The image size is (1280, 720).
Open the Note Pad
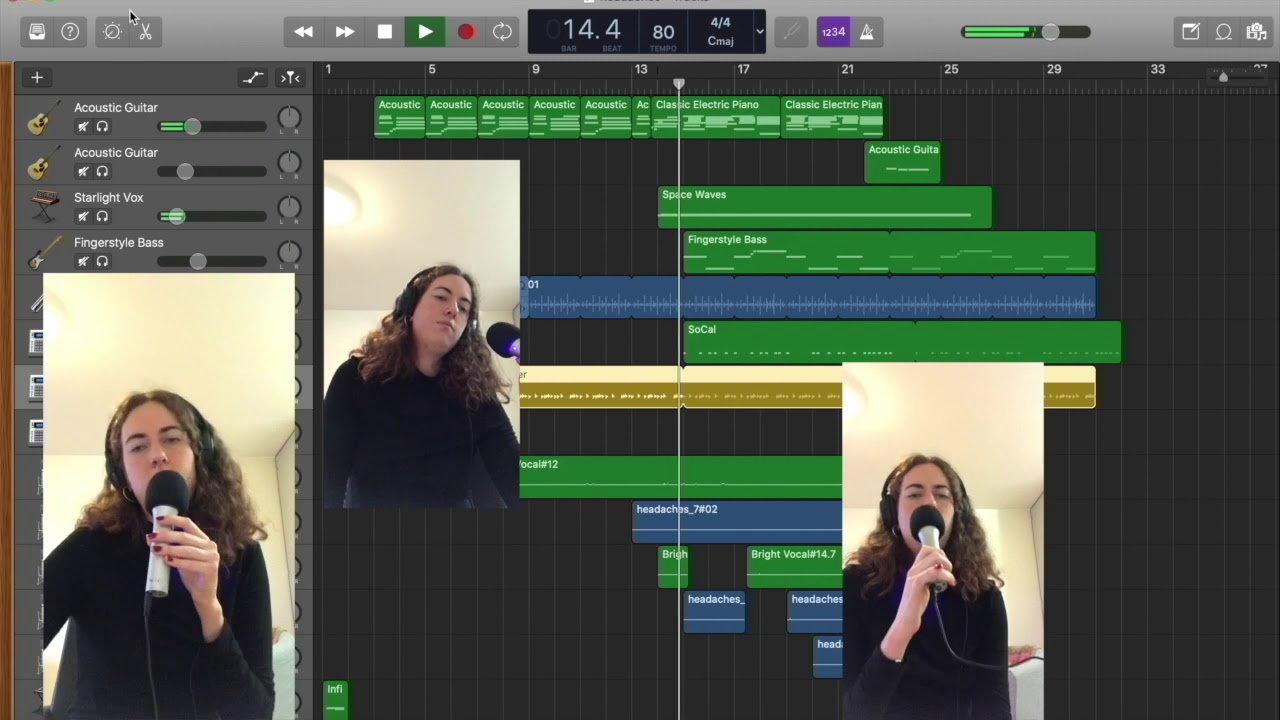(1190, 32)
